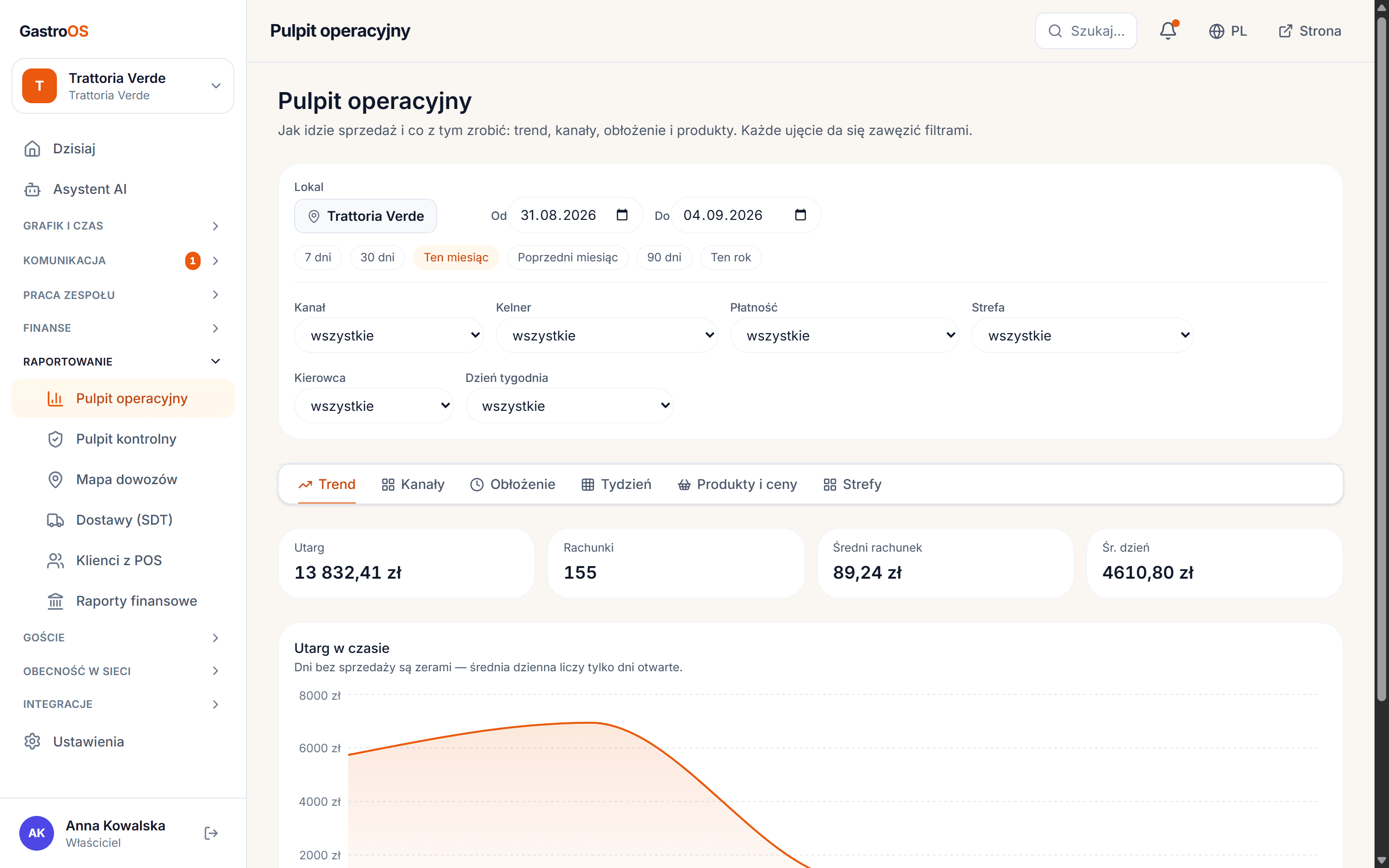Click the Trattoria Verde location chip
Screen dimensions: 1389x868
[366, 217]
